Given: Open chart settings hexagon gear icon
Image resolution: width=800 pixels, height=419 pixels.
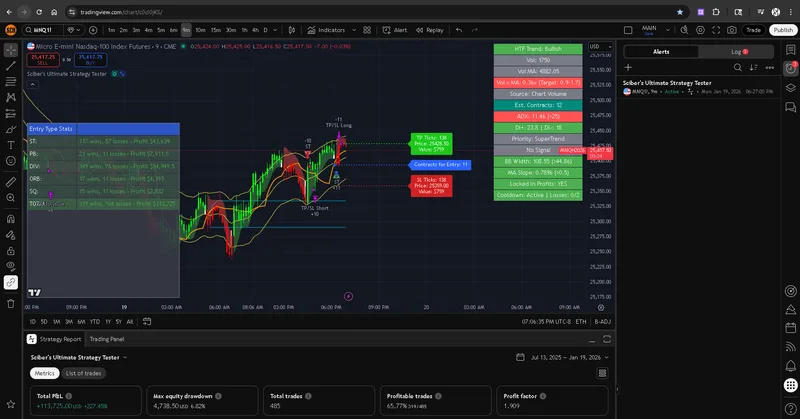Looking at the screenshot, I should (x=701, y=30).
